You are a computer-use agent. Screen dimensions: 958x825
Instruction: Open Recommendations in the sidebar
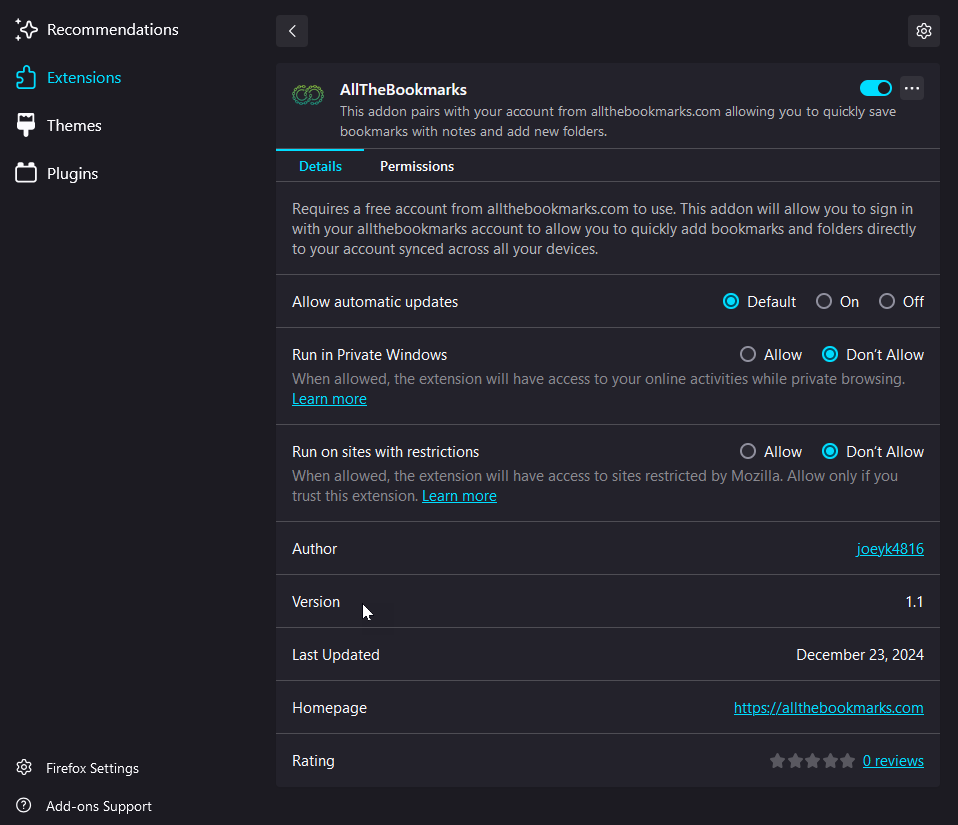pos(112,30)
